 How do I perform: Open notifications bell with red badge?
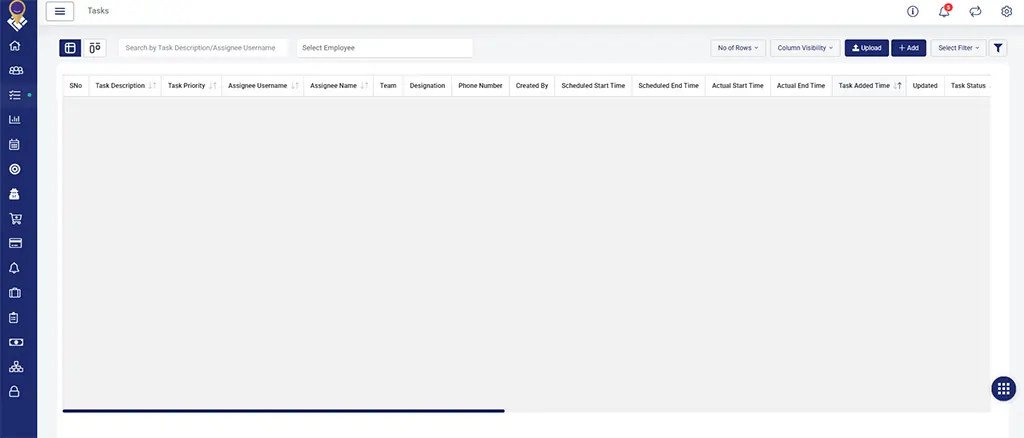point(944,11)
